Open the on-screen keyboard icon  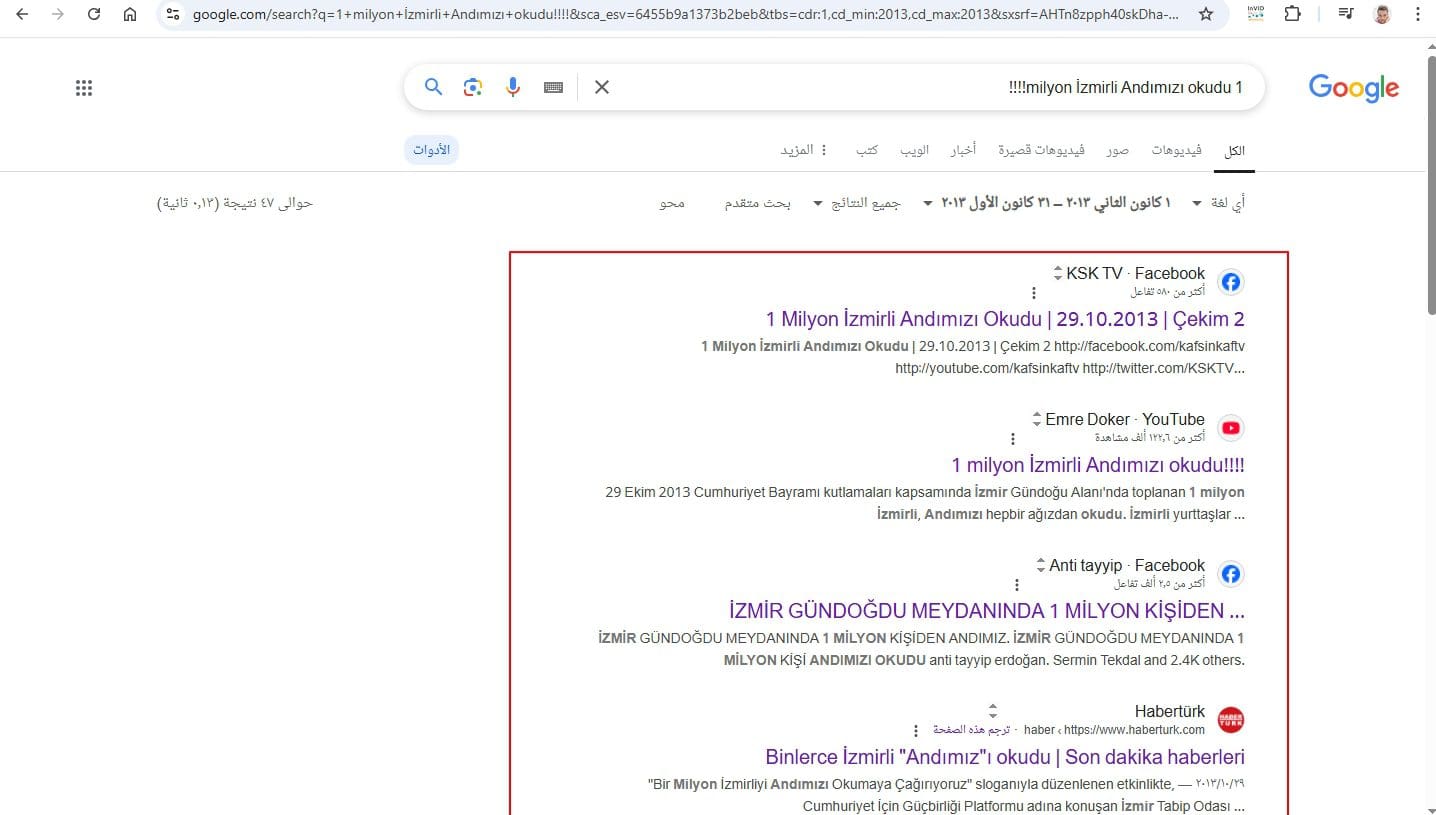[553, 87]
